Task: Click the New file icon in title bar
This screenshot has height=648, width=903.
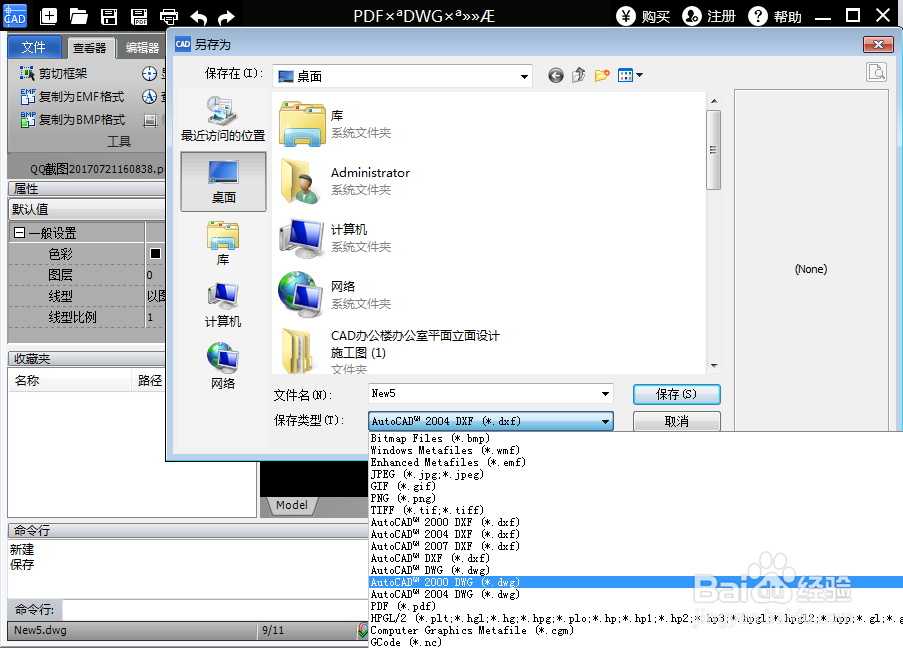Action: pyautogui.click(x=48, y=16)
